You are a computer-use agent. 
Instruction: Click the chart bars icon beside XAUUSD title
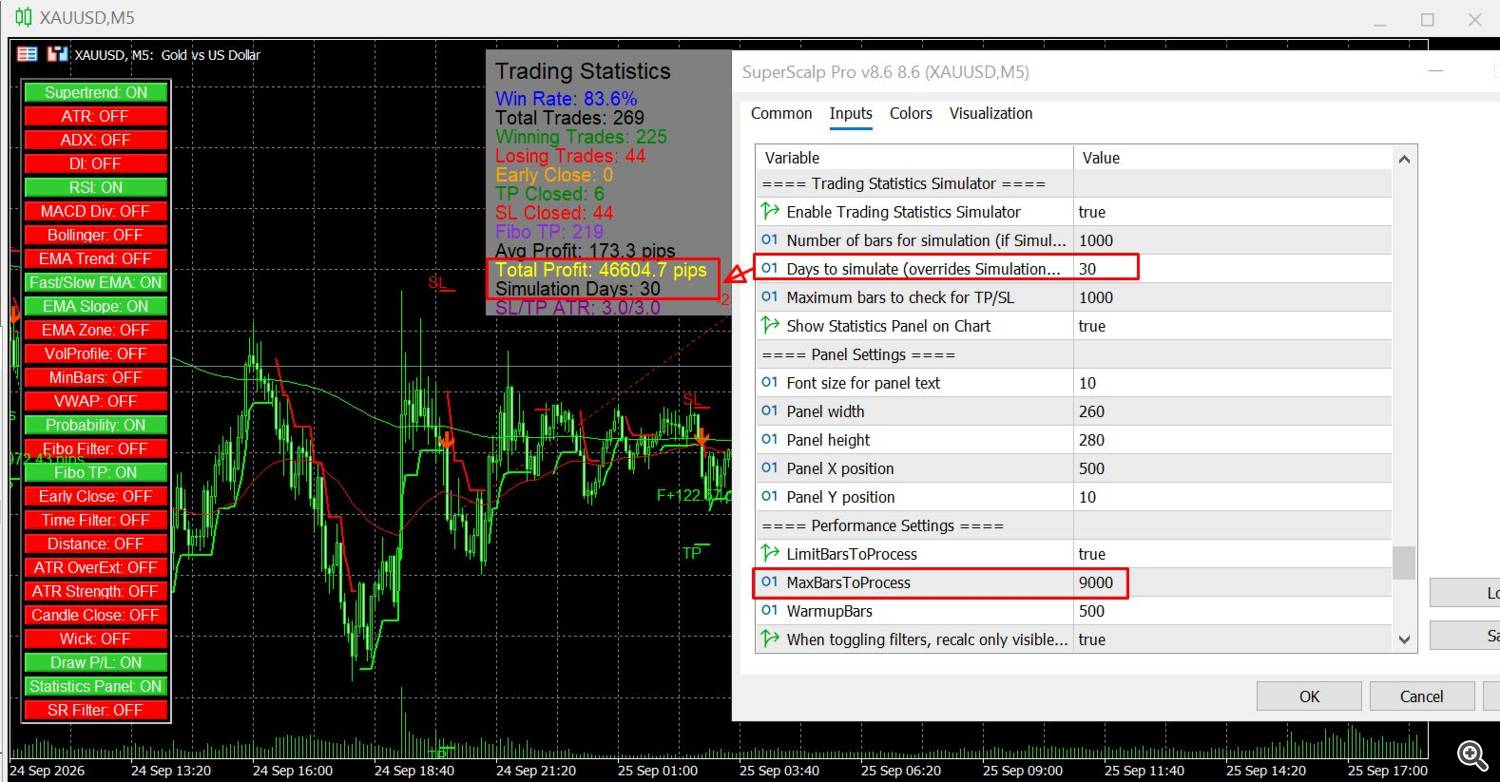pyautogui.click(x=58, y=54)
